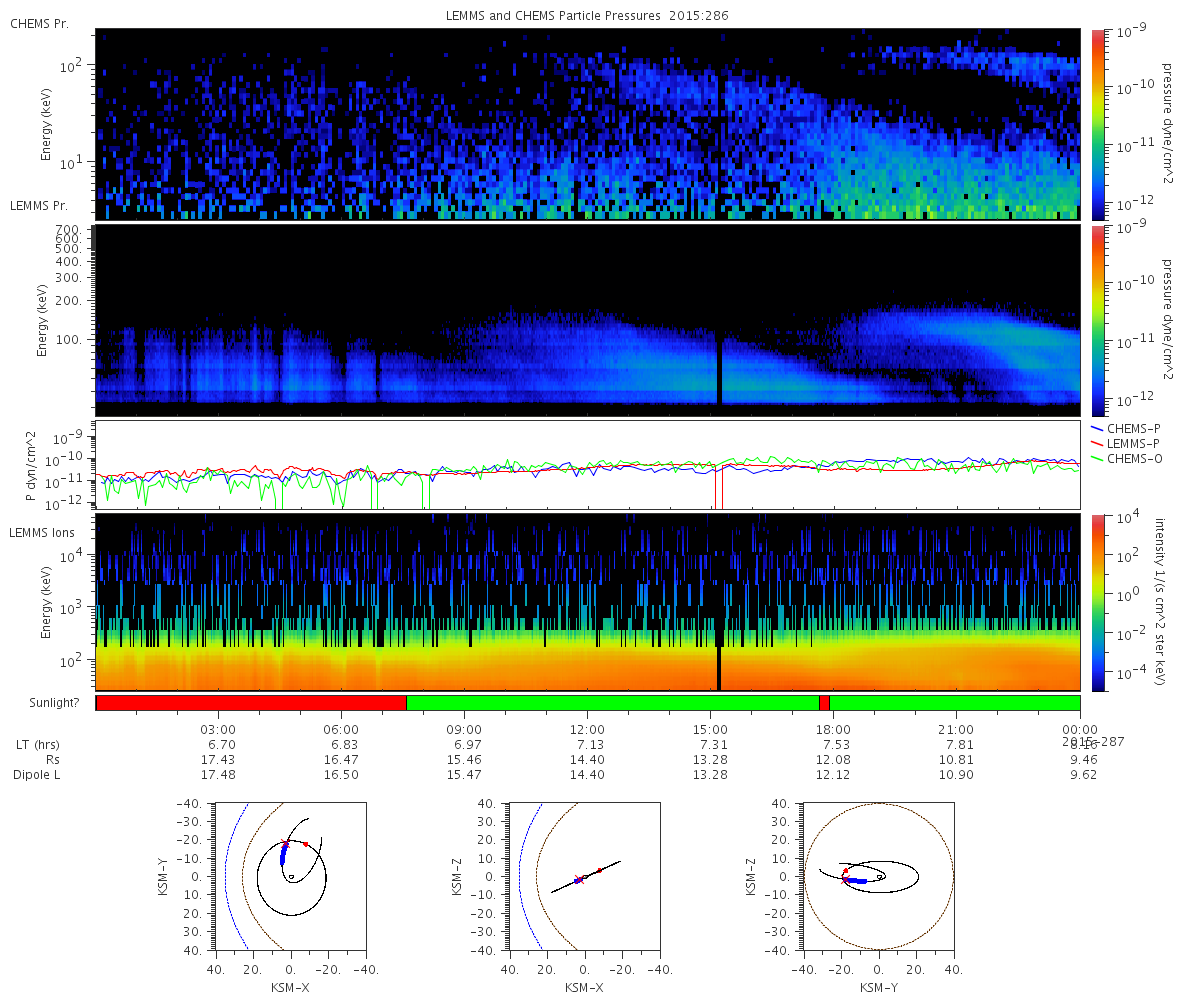Select the 'LT (hrs)' row label
1200x1000 pixels.
pos(37,745)
